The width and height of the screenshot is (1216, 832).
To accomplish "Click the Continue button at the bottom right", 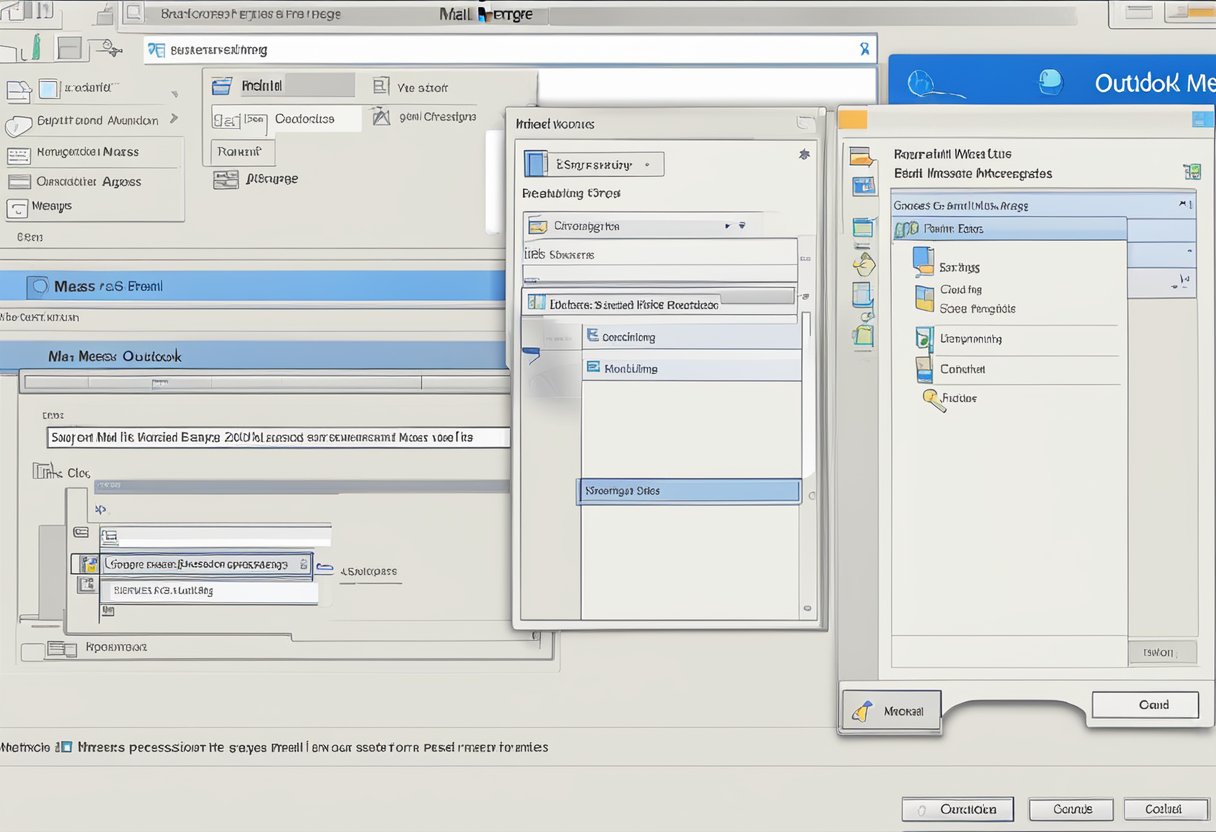I will coord(1070,809).
